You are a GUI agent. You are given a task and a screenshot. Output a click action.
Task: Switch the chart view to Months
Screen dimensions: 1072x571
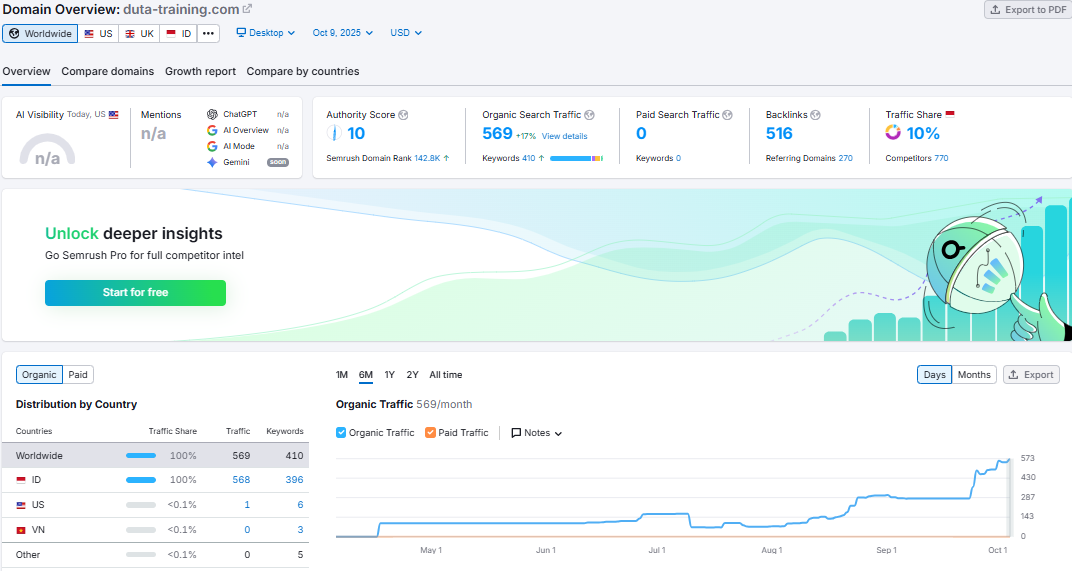[x=974, y=375]
